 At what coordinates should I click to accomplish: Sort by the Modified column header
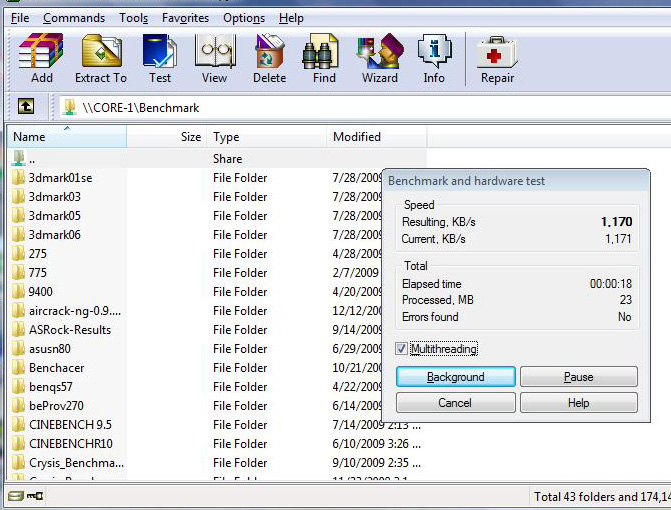click(377, 137)
